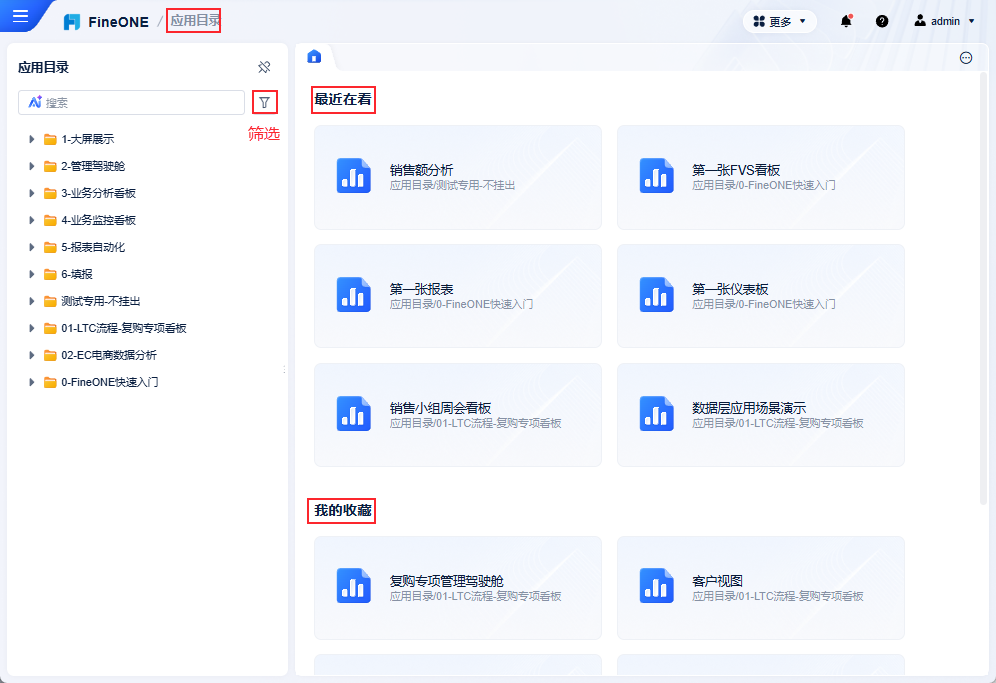The width and height of the screenshot is (996, 683).
Task: Click the 测试专用-不挂出 folder icon
Action: 50,301
